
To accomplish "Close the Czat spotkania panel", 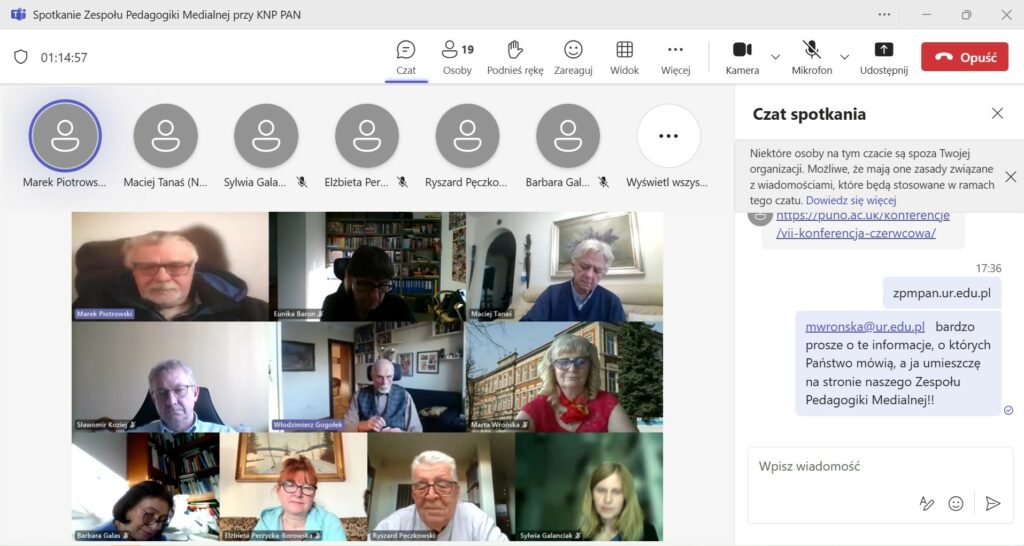I will [997, 113].
